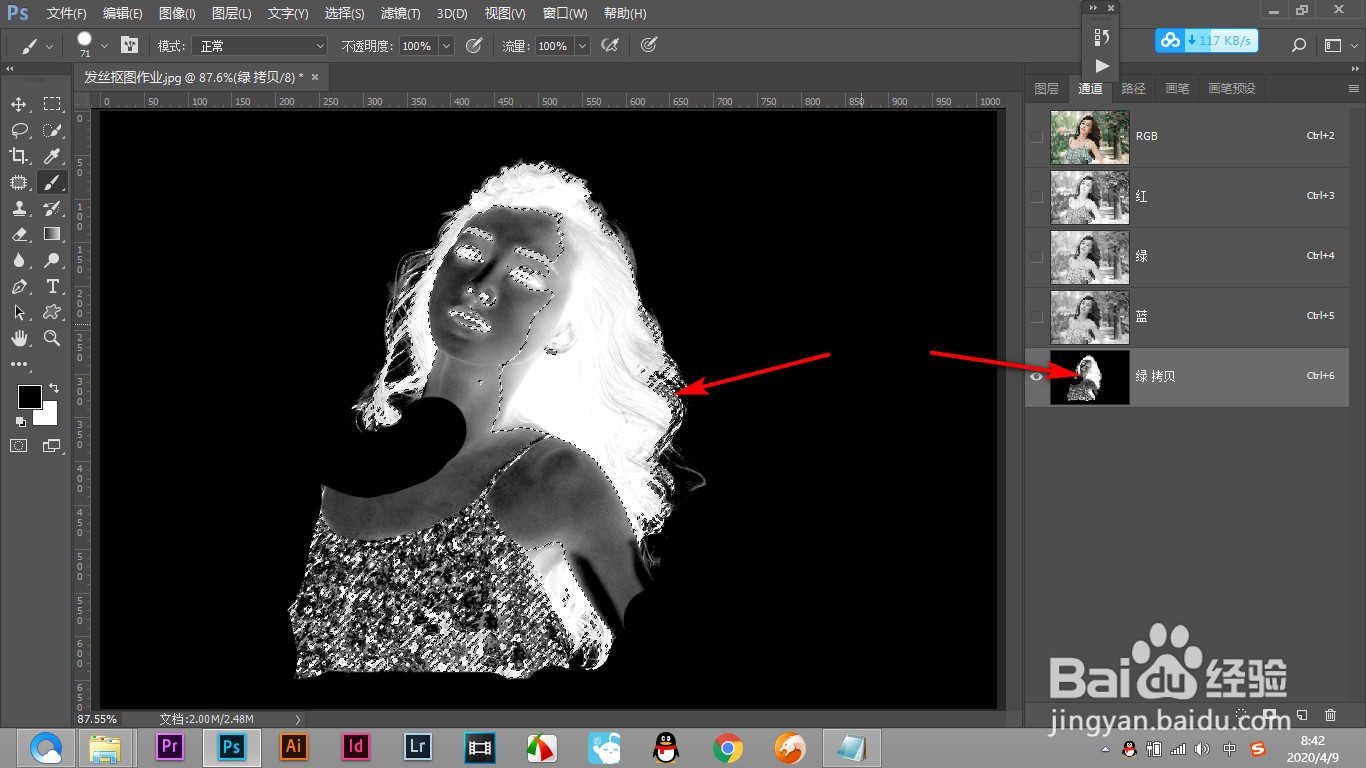
Task: Select the Pen tool
Action: (x=19, y=286)
